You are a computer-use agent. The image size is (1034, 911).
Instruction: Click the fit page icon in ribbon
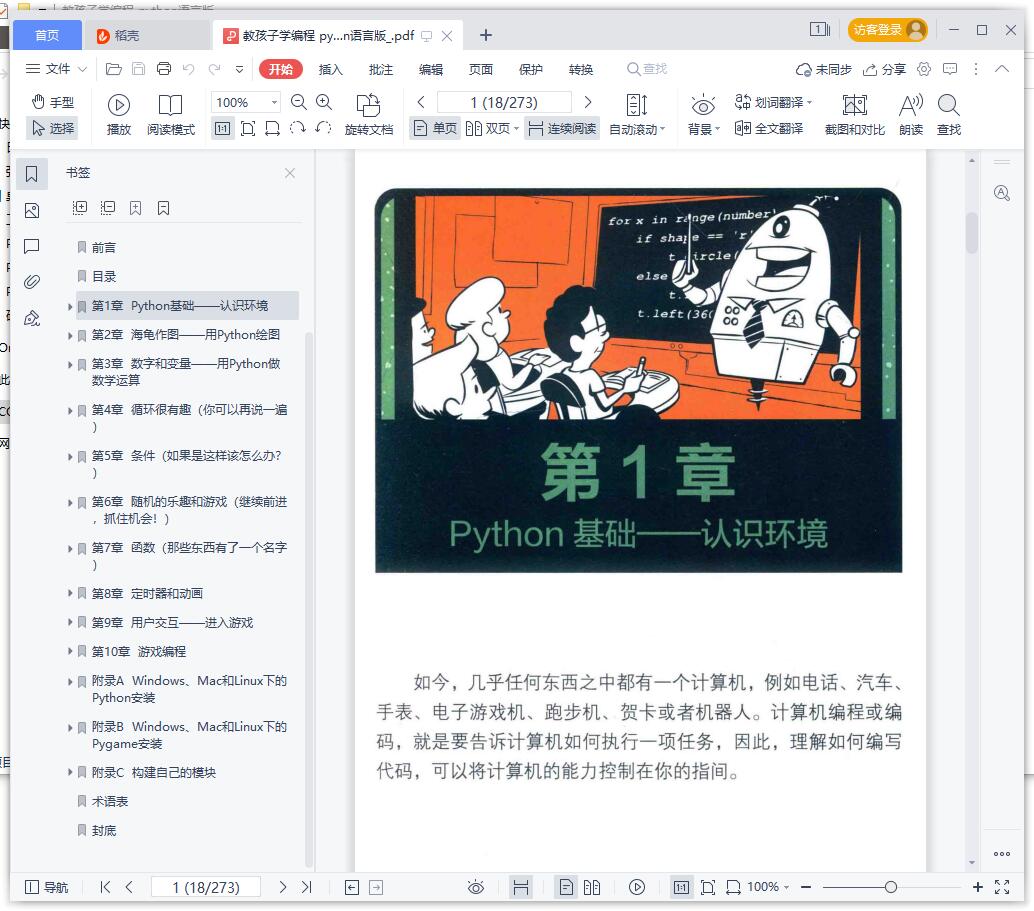248,128
